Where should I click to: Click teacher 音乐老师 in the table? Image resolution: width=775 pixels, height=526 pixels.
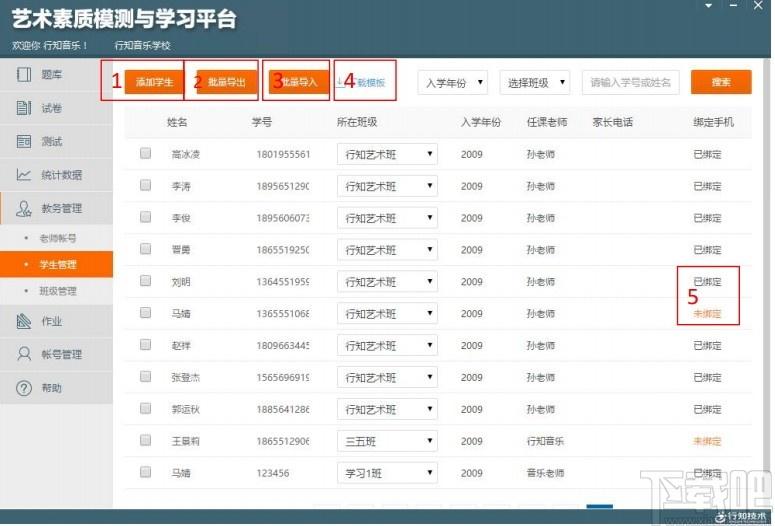(545, 473)
